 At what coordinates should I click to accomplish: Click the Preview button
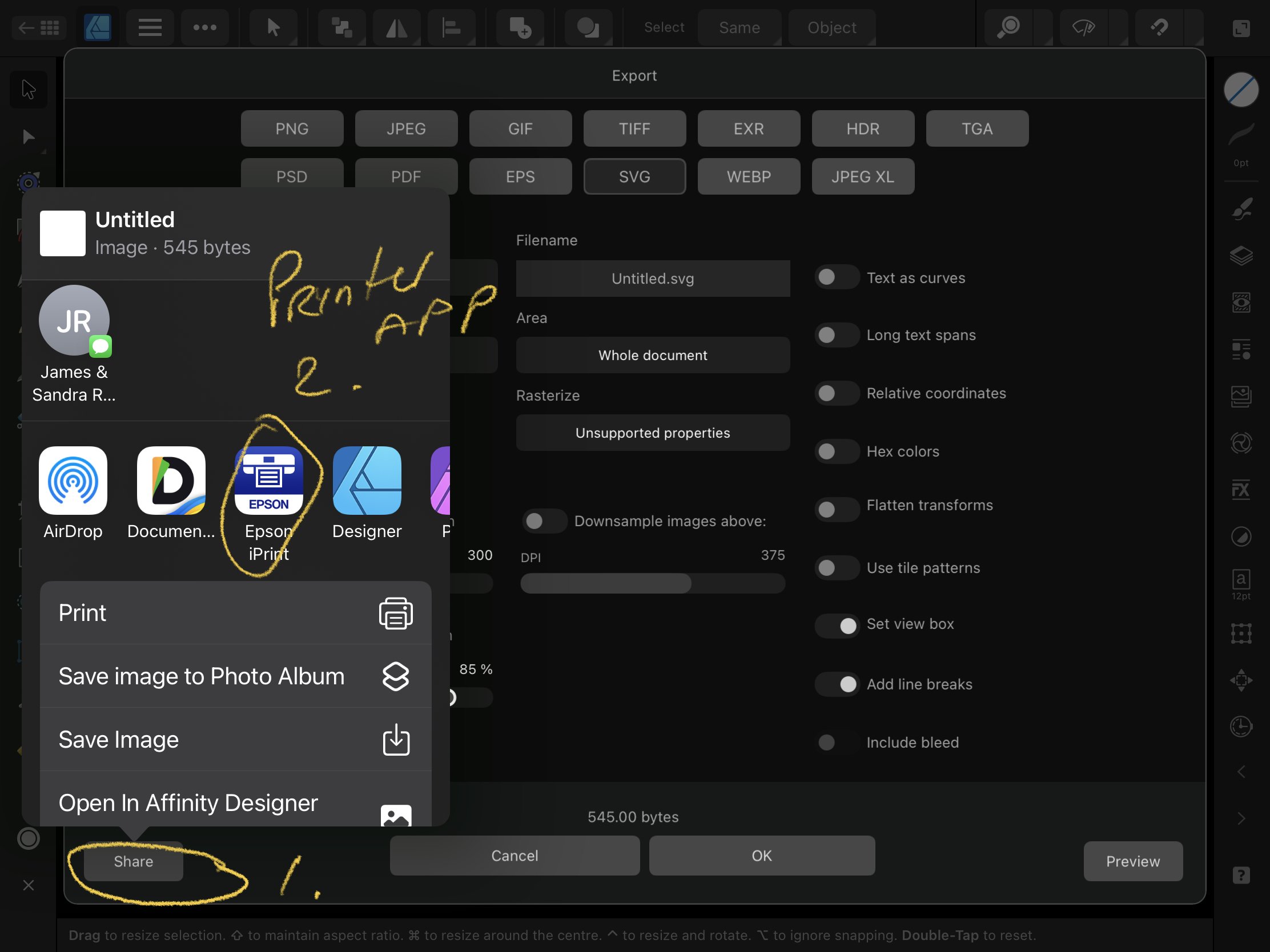click(1132, 861)
